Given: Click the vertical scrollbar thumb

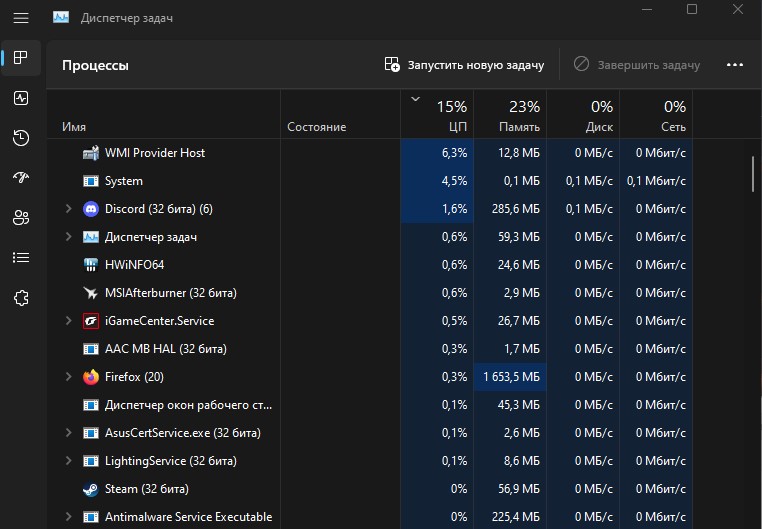Looking at the screenshot, I should (753, 174).
